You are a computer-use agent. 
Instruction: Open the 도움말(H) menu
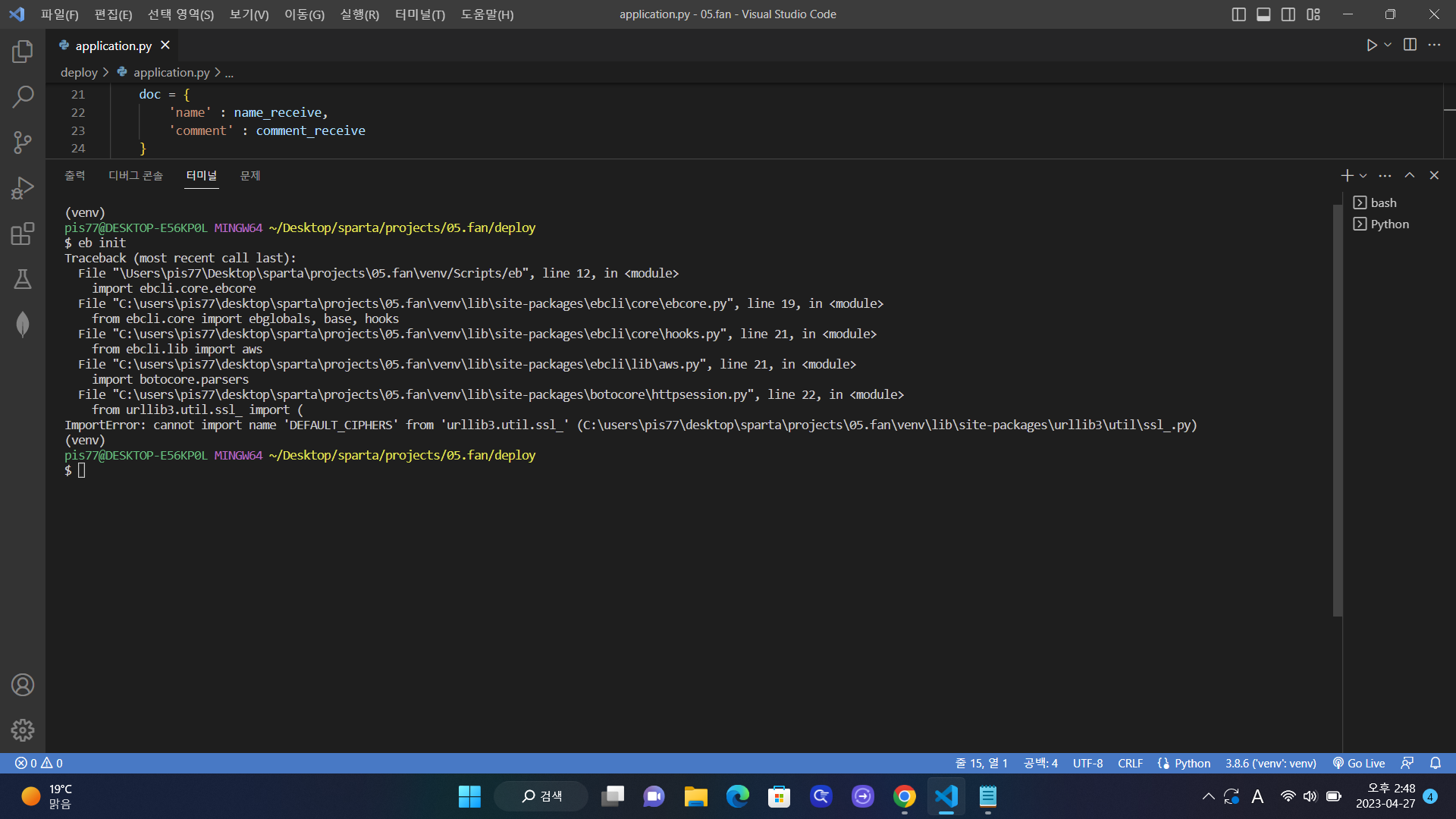pyautogui.click(x=487, y=14)
